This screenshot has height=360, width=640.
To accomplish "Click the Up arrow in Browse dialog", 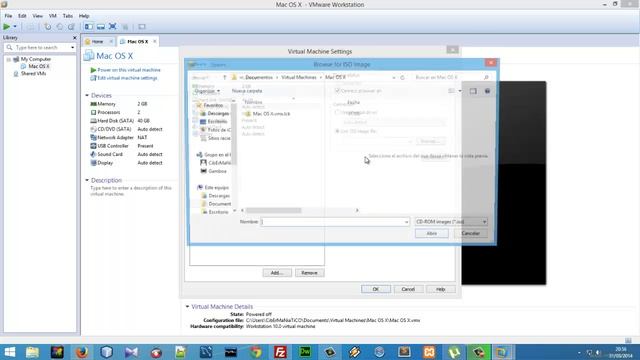I will pyautogui.click(x=224, y=77).
